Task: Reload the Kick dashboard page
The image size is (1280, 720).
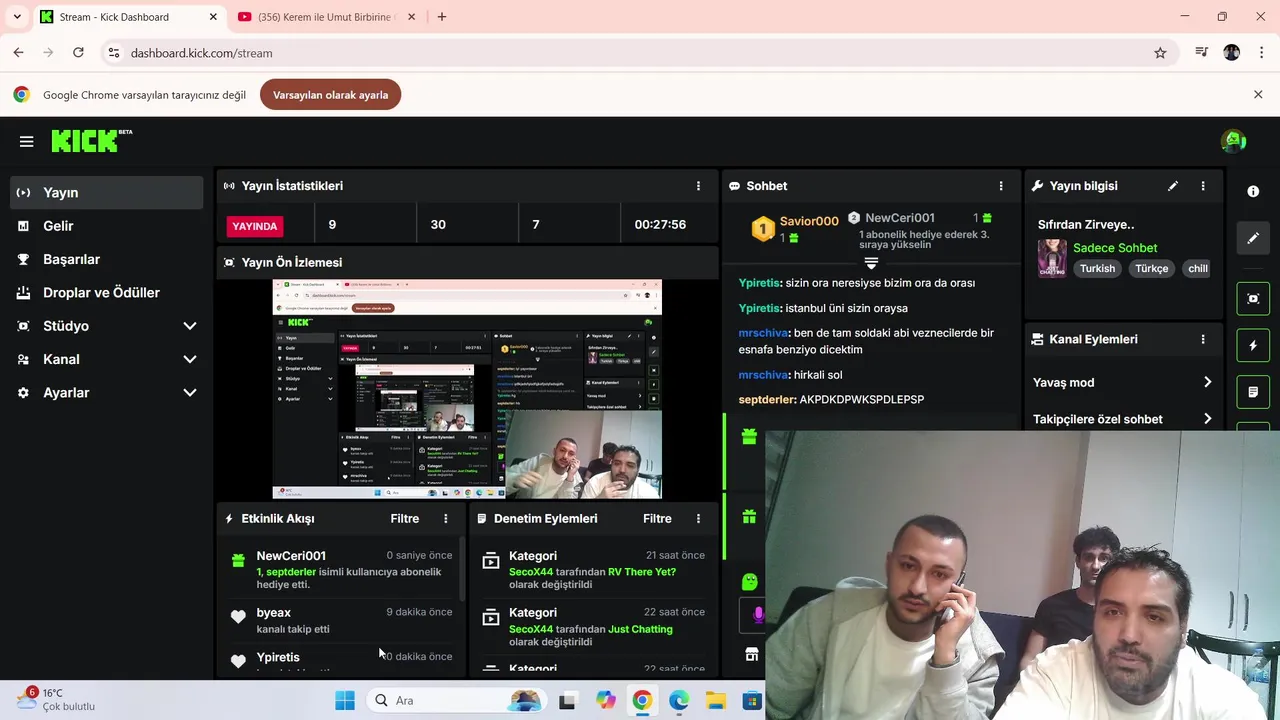Action: point(78,53)
